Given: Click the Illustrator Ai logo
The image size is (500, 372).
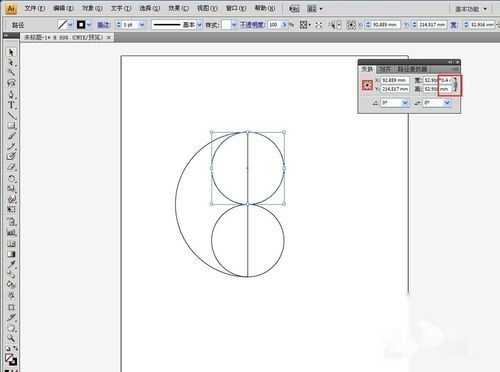Looking at the screenshot, I should coord(11,9).
